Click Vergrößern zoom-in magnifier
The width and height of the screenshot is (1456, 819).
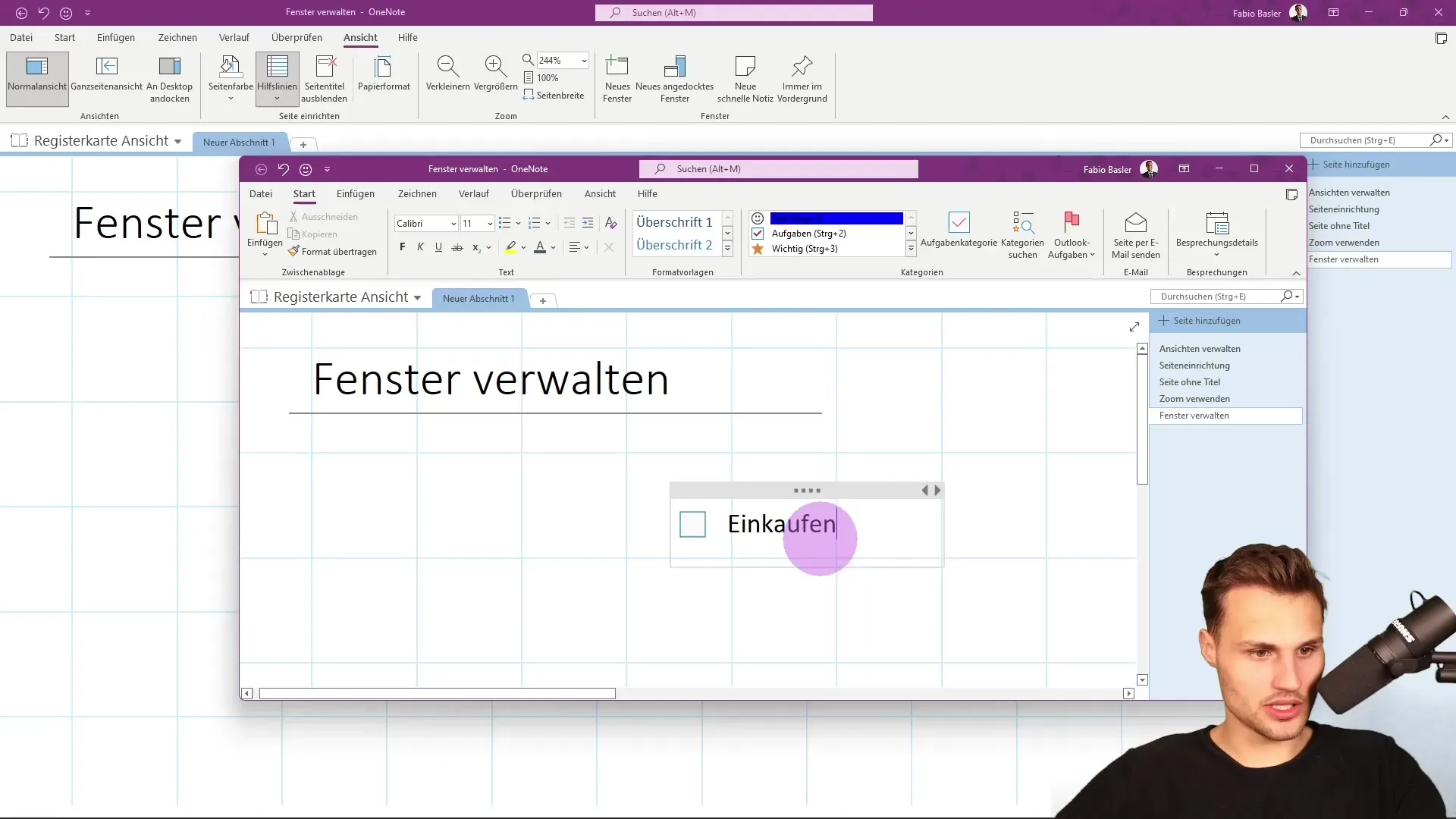point(495,67)
